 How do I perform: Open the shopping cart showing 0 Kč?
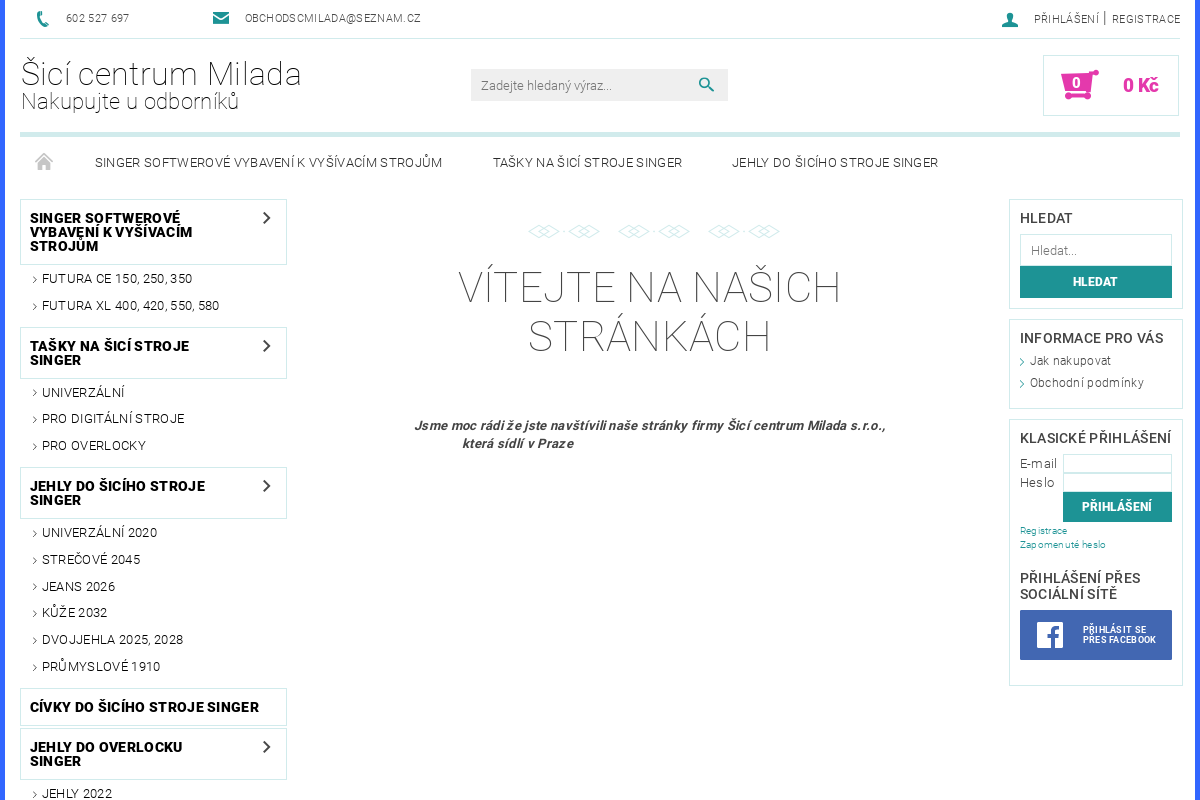pos(1110,85)
